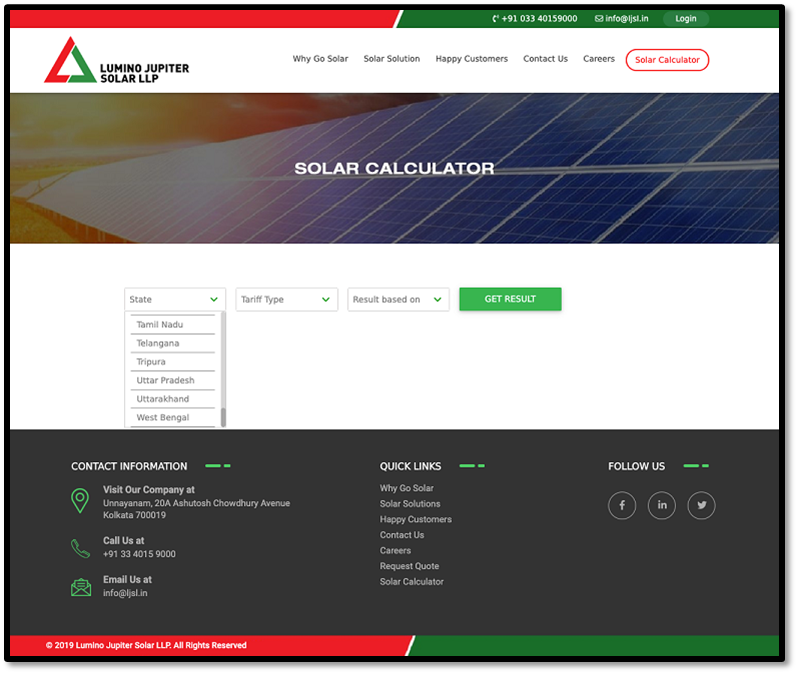This screenshot has width=798, height=674.
Task: Click the Lumino Jupiter Solar logo
Action: coord(116,61)
